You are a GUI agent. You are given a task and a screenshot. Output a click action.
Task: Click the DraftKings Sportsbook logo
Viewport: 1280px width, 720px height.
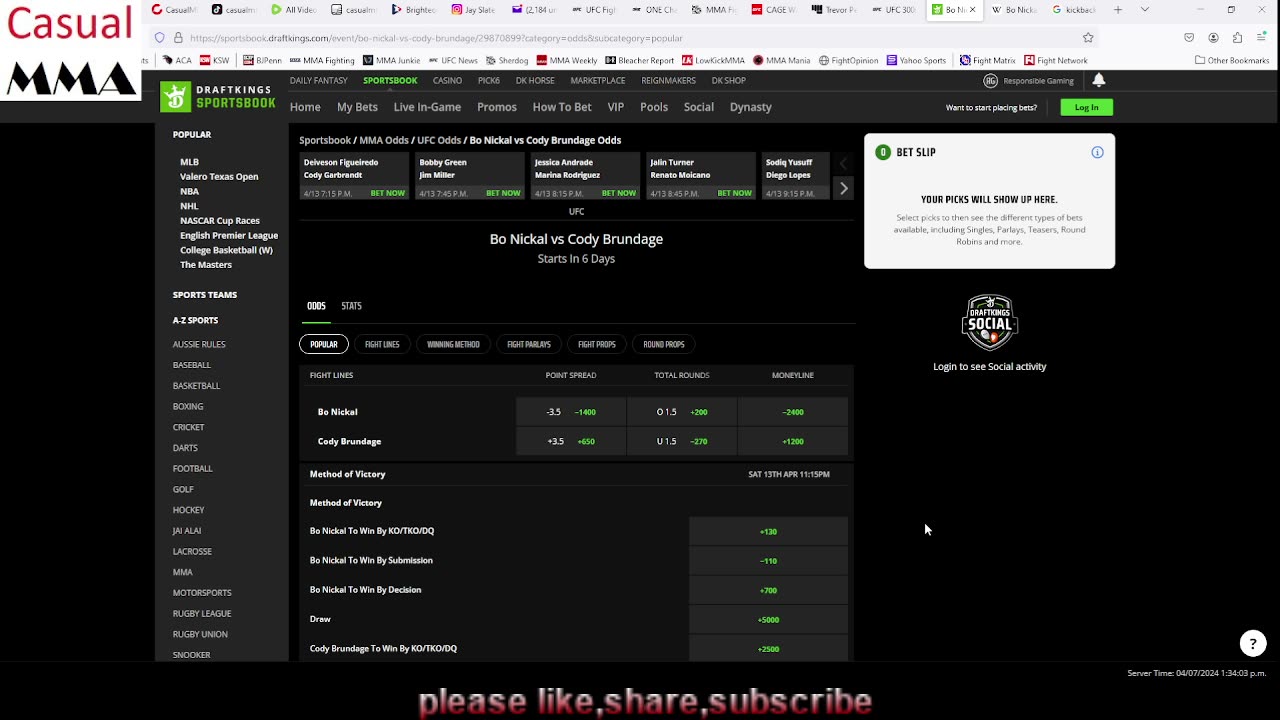click(x=218, y=97)
